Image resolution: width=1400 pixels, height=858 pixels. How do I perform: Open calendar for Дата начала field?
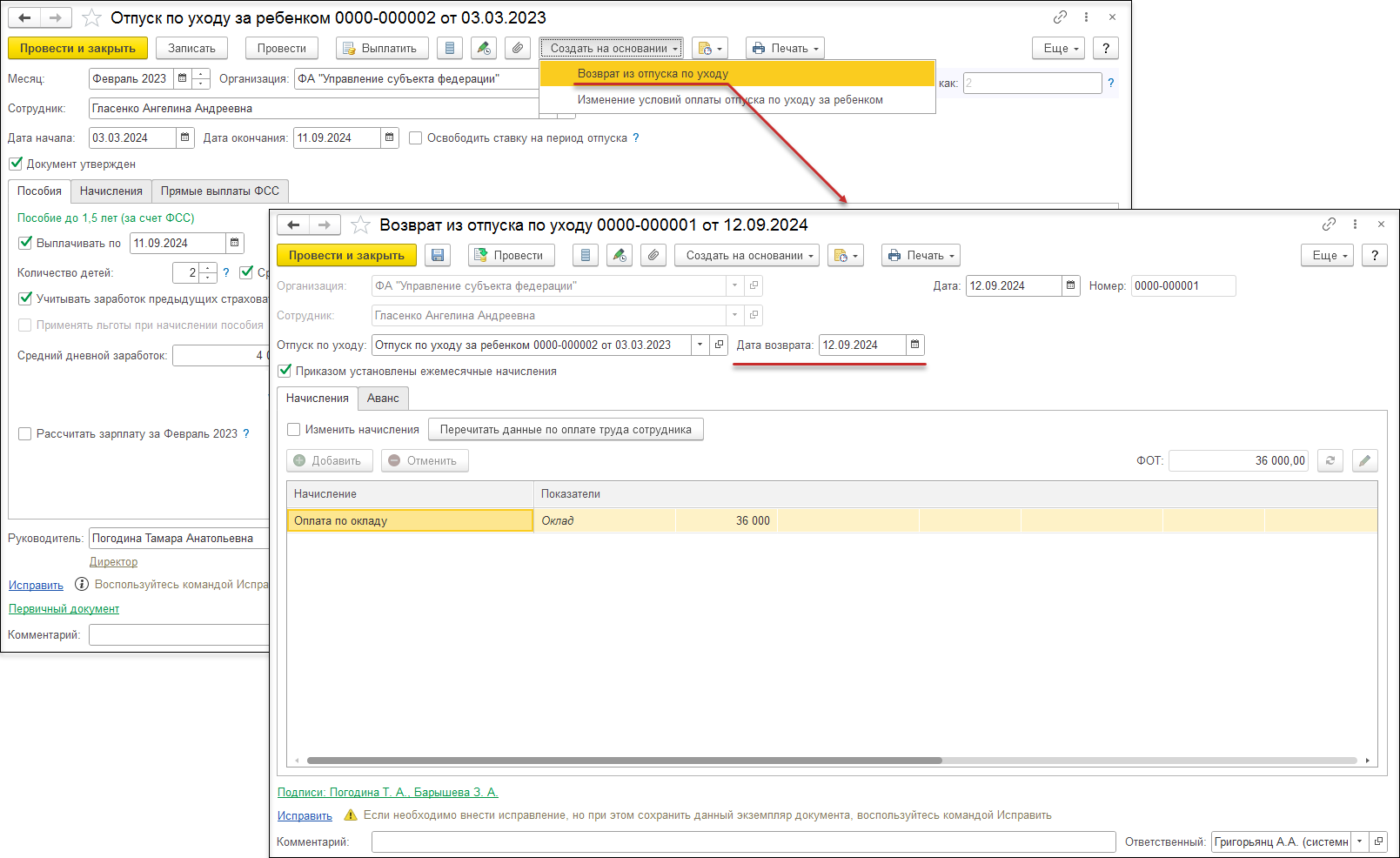click(x=184, y=137)
